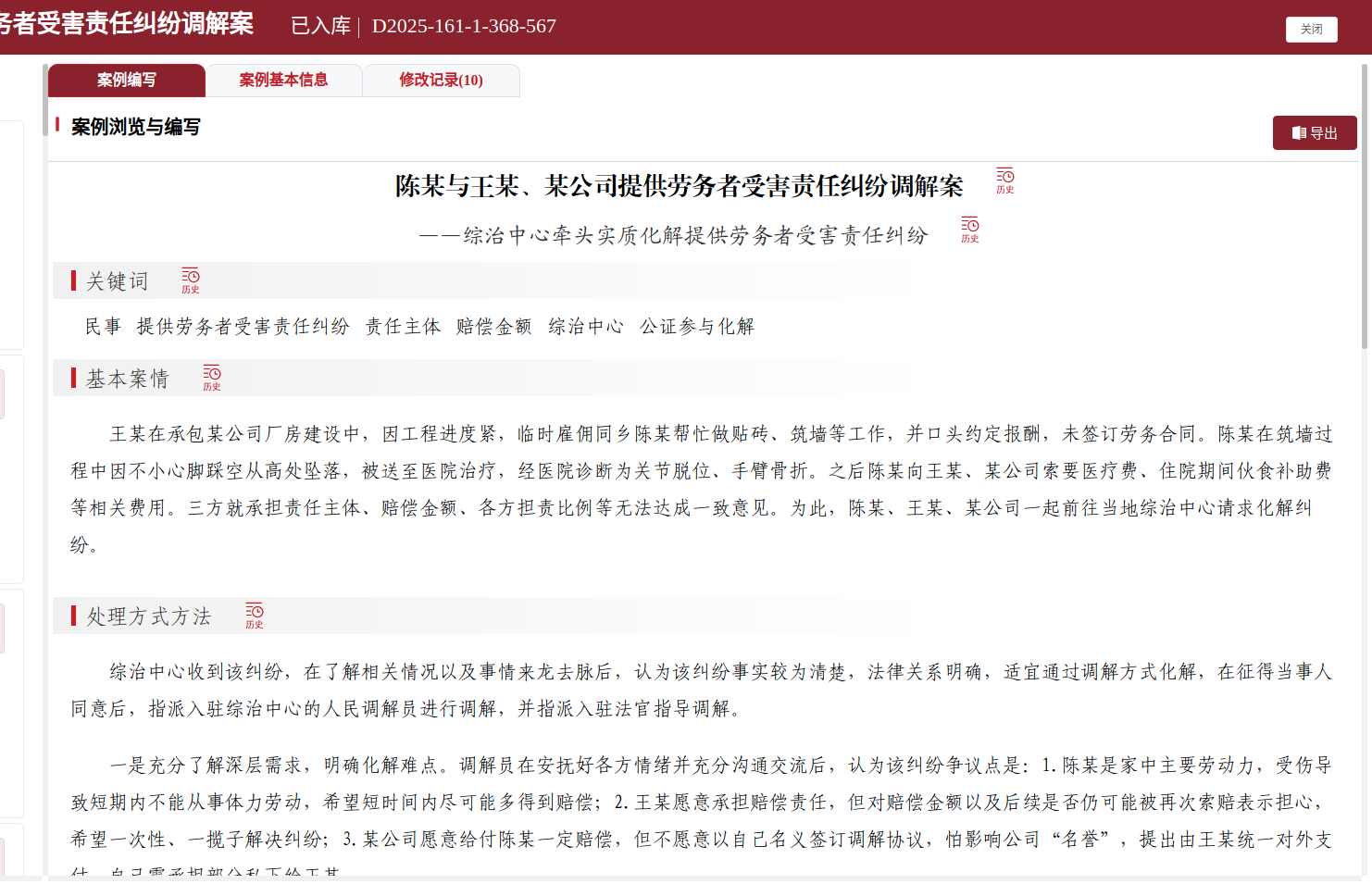Select the 综治中心 keyword
Screen dimensions: 1372x884
[586, 327]
